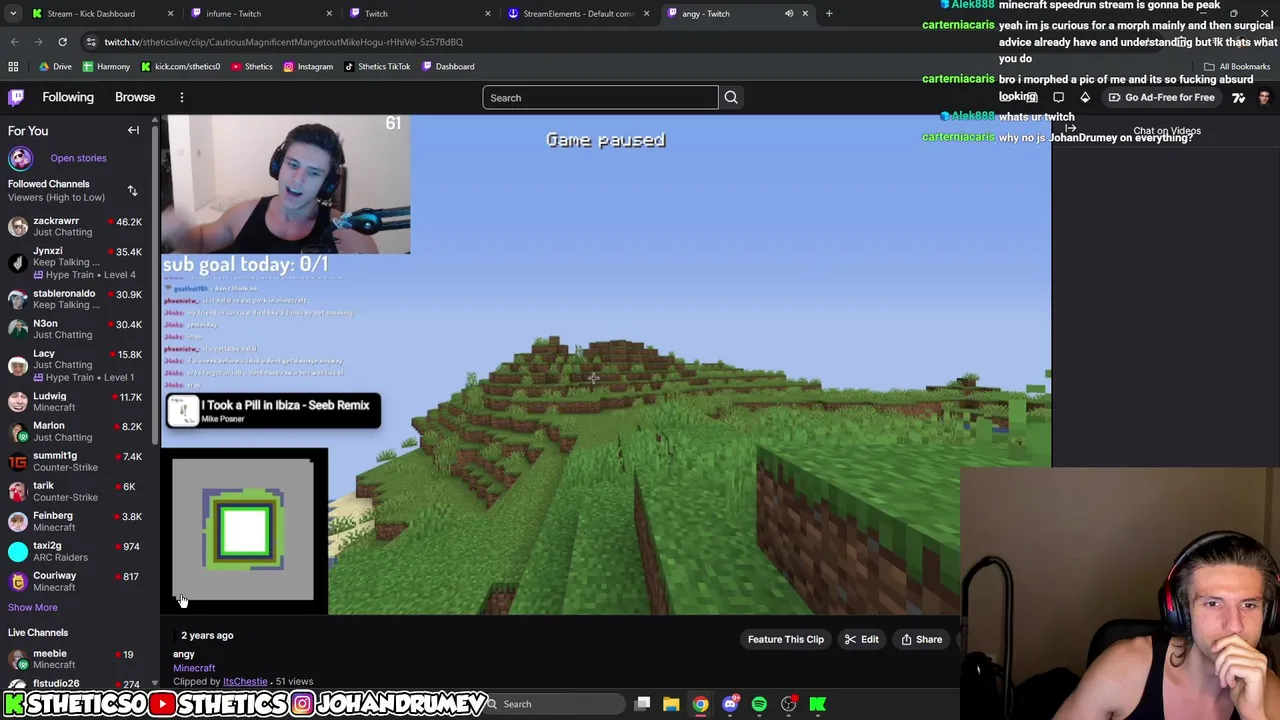Open the Kick app in the taskbar

(818, 704)
